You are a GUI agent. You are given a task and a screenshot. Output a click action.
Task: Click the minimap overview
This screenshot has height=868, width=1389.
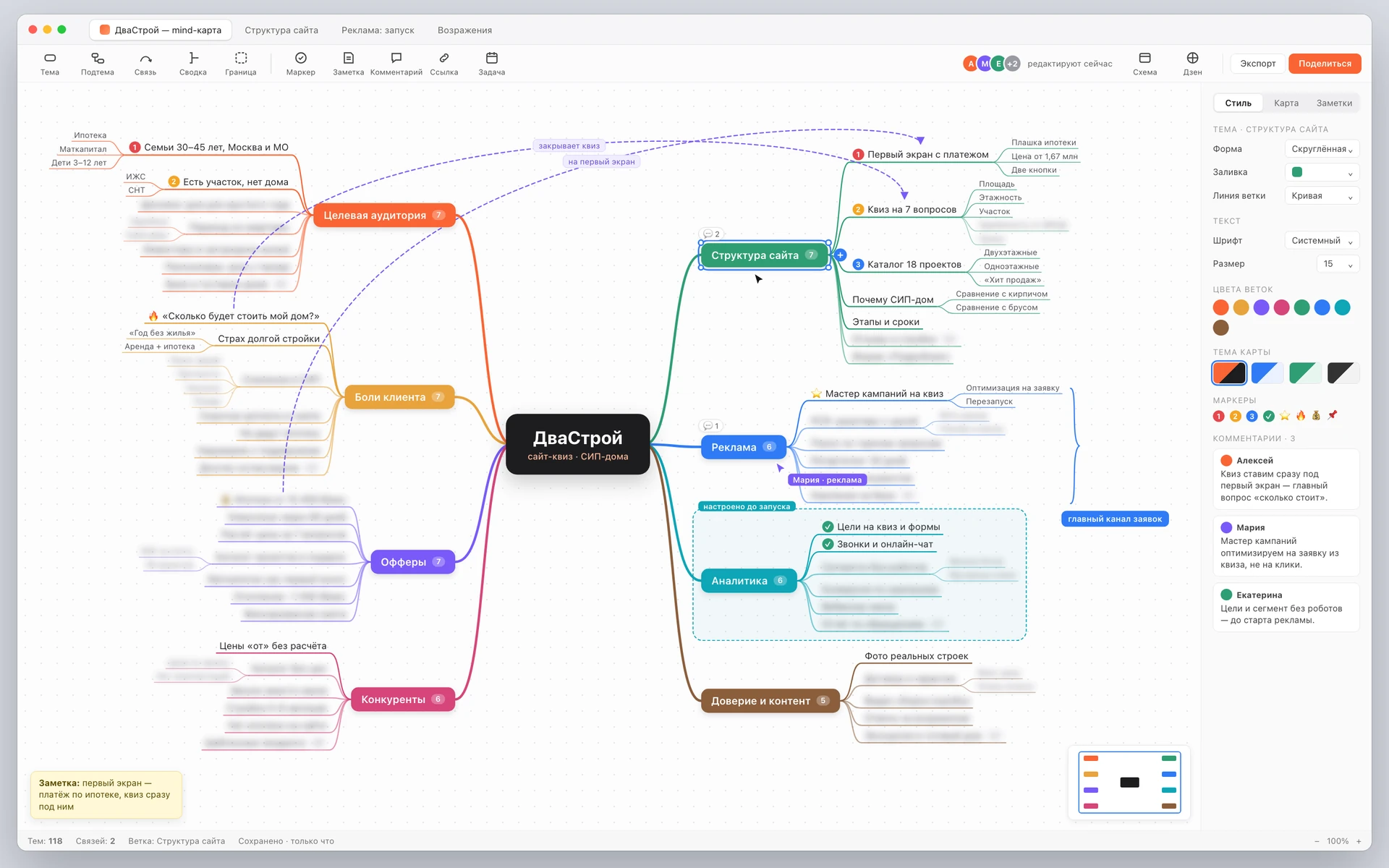[x=1129, y=783]
